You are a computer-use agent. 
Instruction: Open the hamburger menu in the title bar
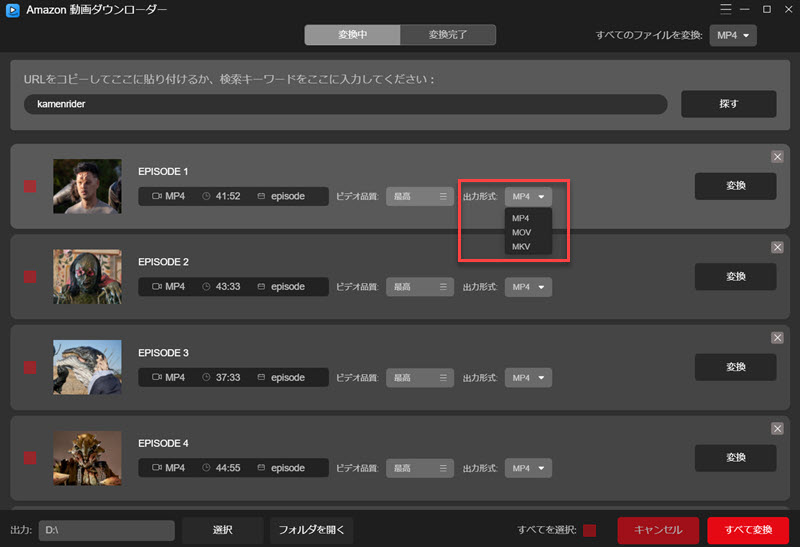coord(726,9)
